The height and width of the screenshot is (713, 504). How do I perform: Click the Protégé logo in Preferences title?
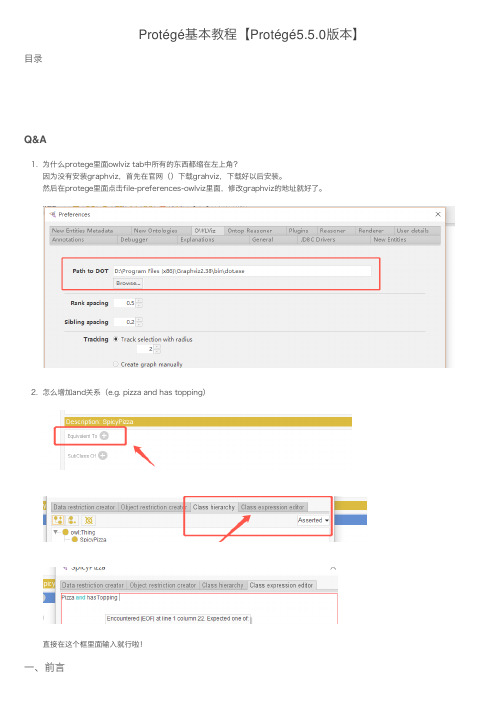tap(52, 214)
